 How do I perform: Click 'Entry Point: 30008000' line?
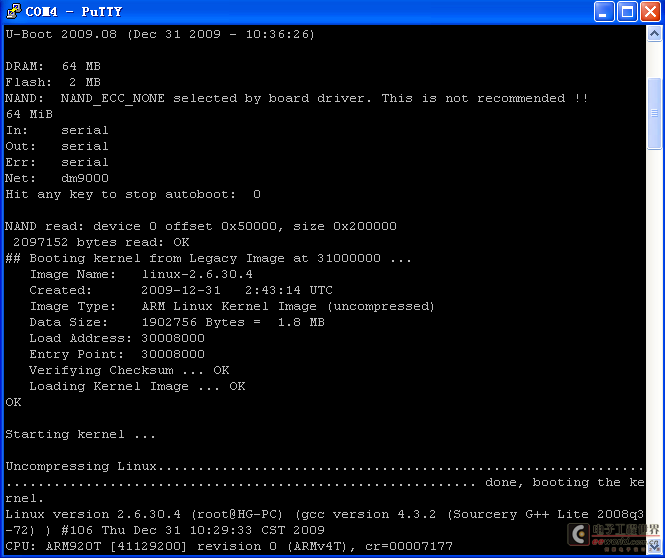(x=117, y=354)
